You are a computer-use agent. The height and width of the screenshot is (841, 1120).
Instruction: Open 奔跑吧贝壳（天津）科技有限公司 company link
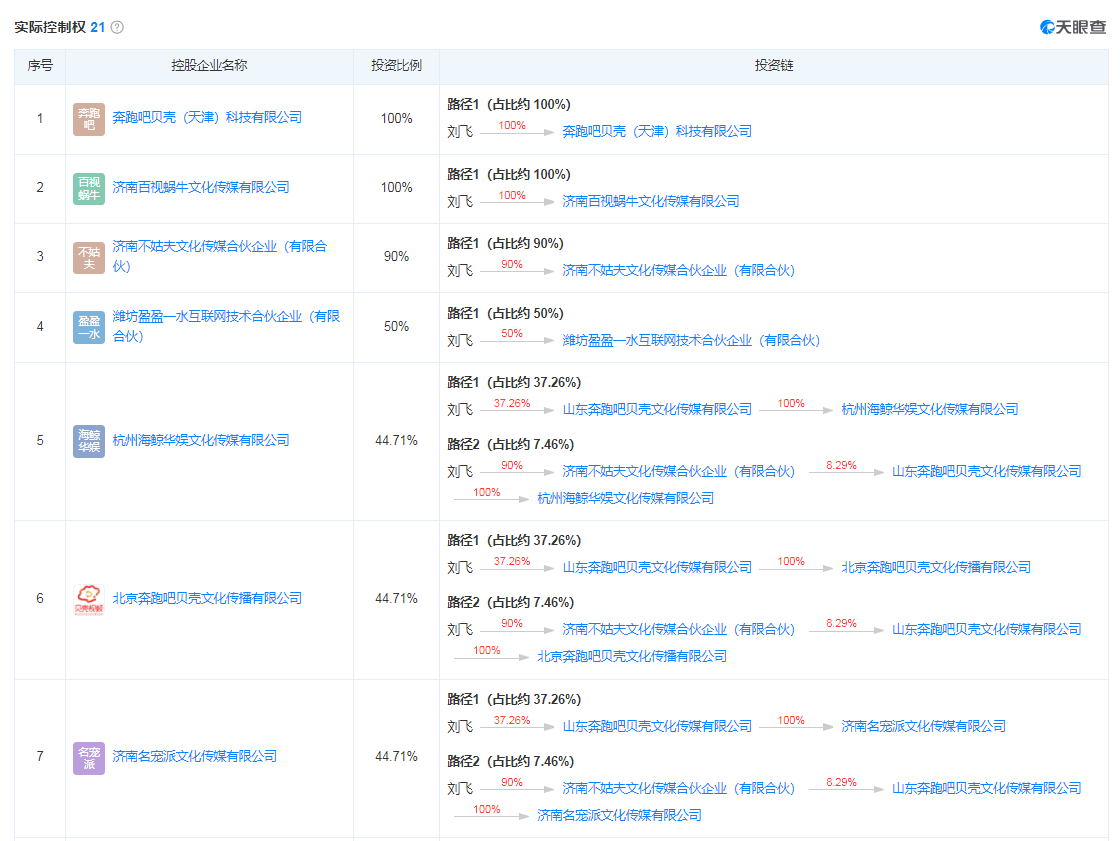coord(205,117)
